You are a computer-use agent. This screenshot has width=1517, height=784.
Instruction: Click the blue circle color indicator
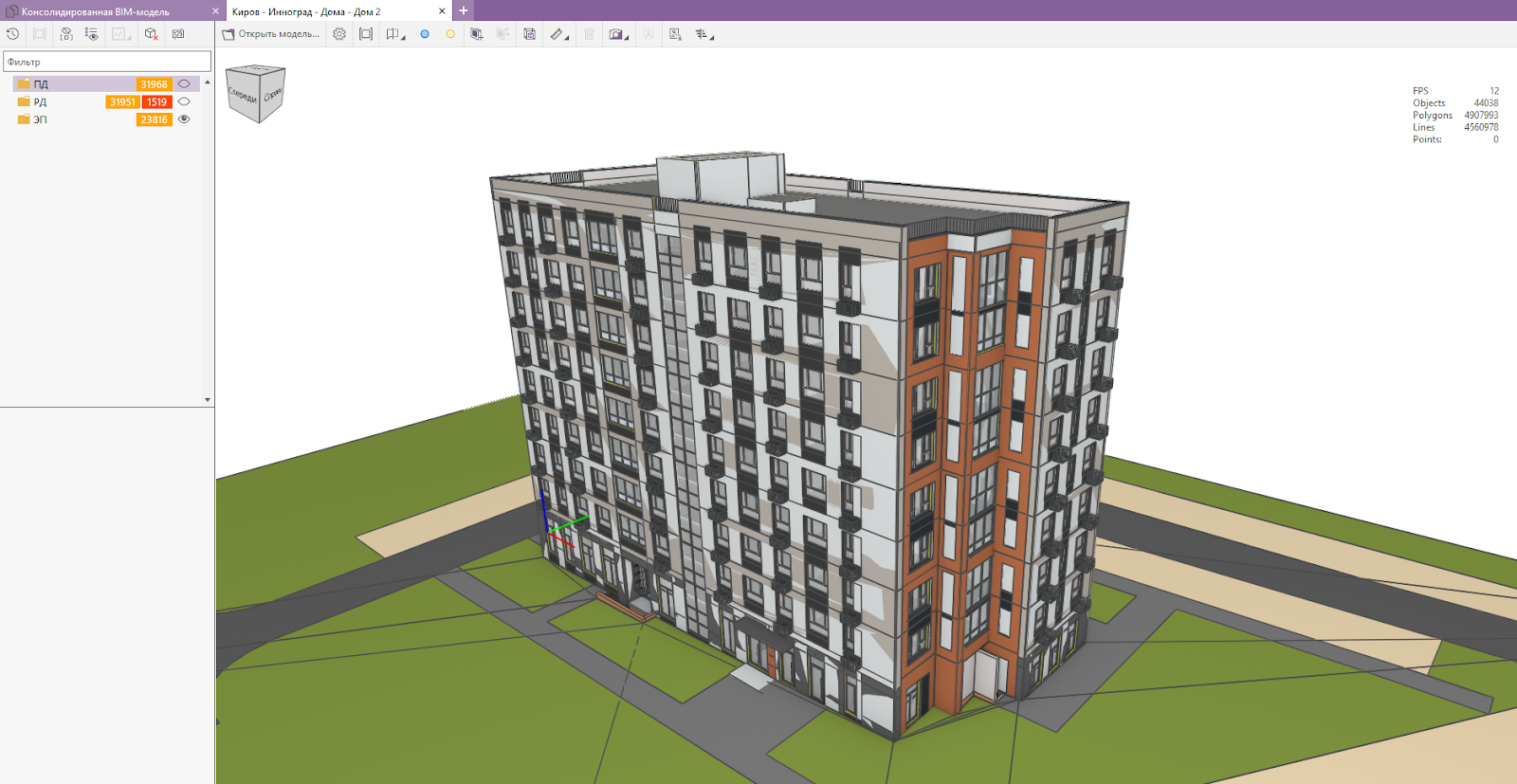[x=425, y=34]
